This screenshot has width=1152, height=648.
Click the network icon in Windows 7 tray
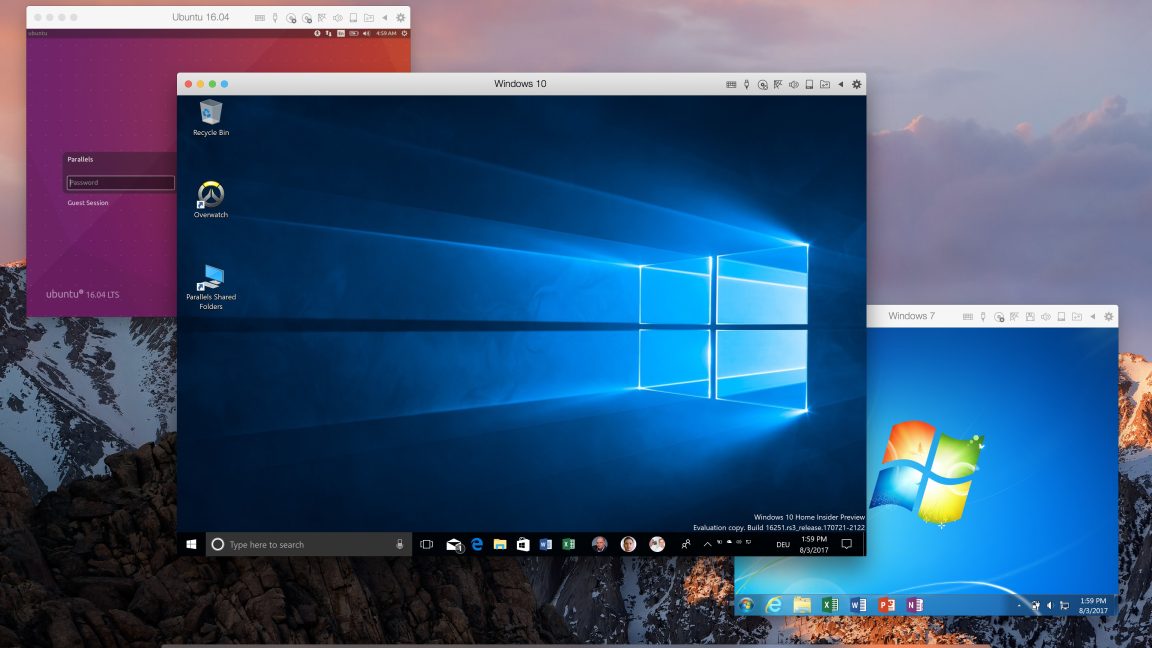coord(1064,605)
